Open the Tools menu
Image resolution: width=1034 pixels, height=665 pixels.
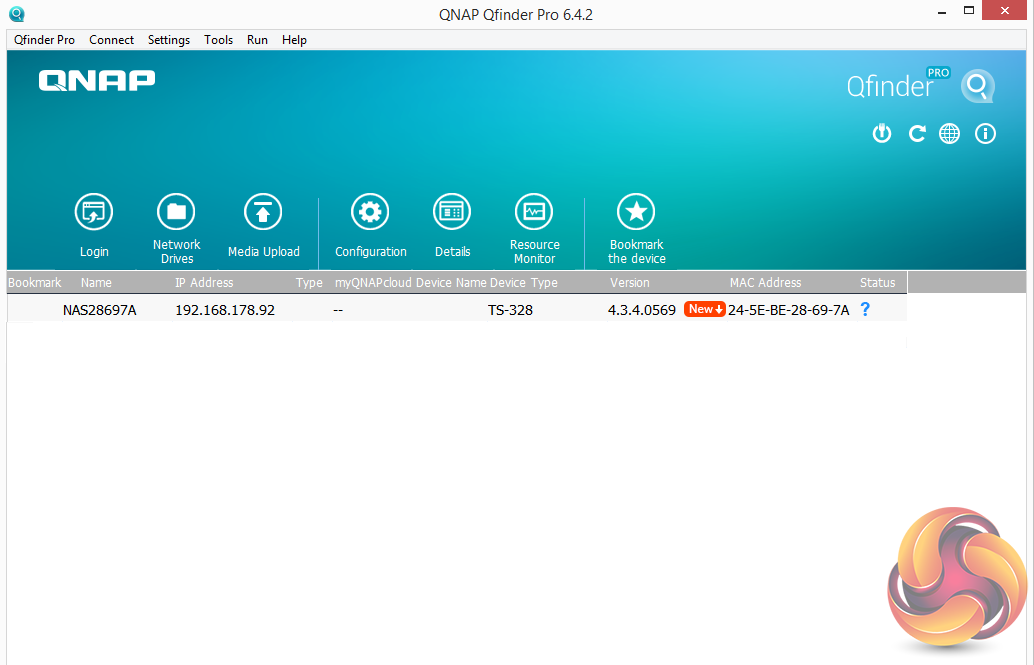[218, 40]
